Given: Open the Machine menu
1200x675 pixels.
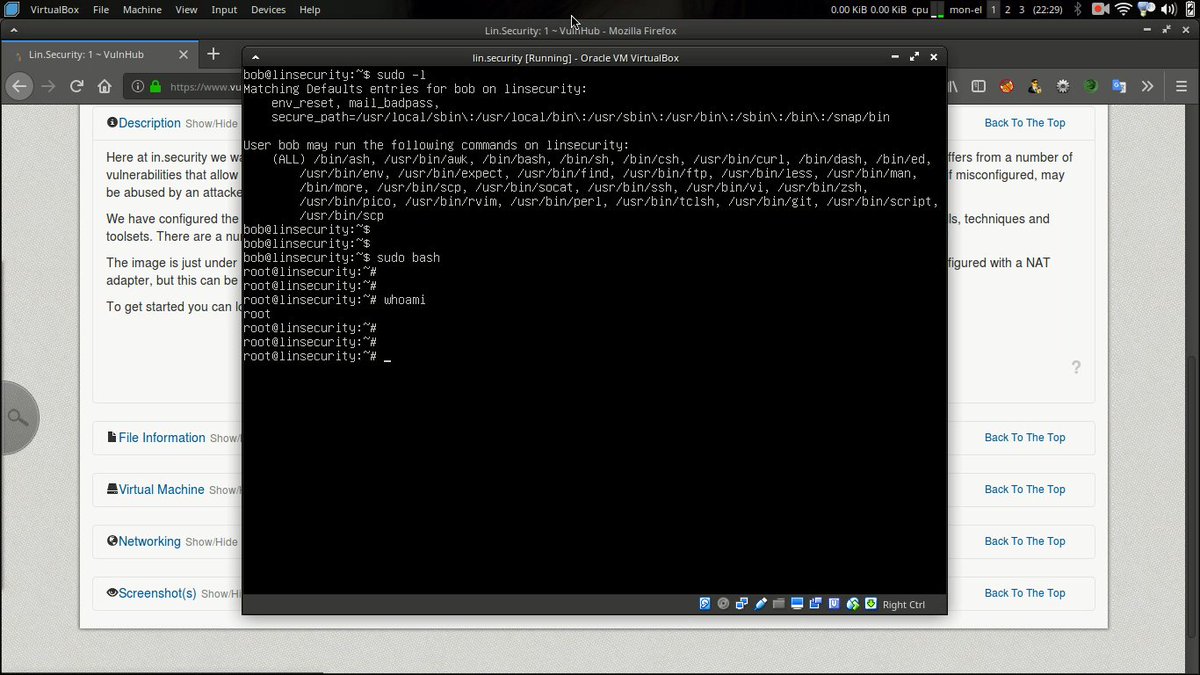Looking at the screenshot, I should coord(142,9).
